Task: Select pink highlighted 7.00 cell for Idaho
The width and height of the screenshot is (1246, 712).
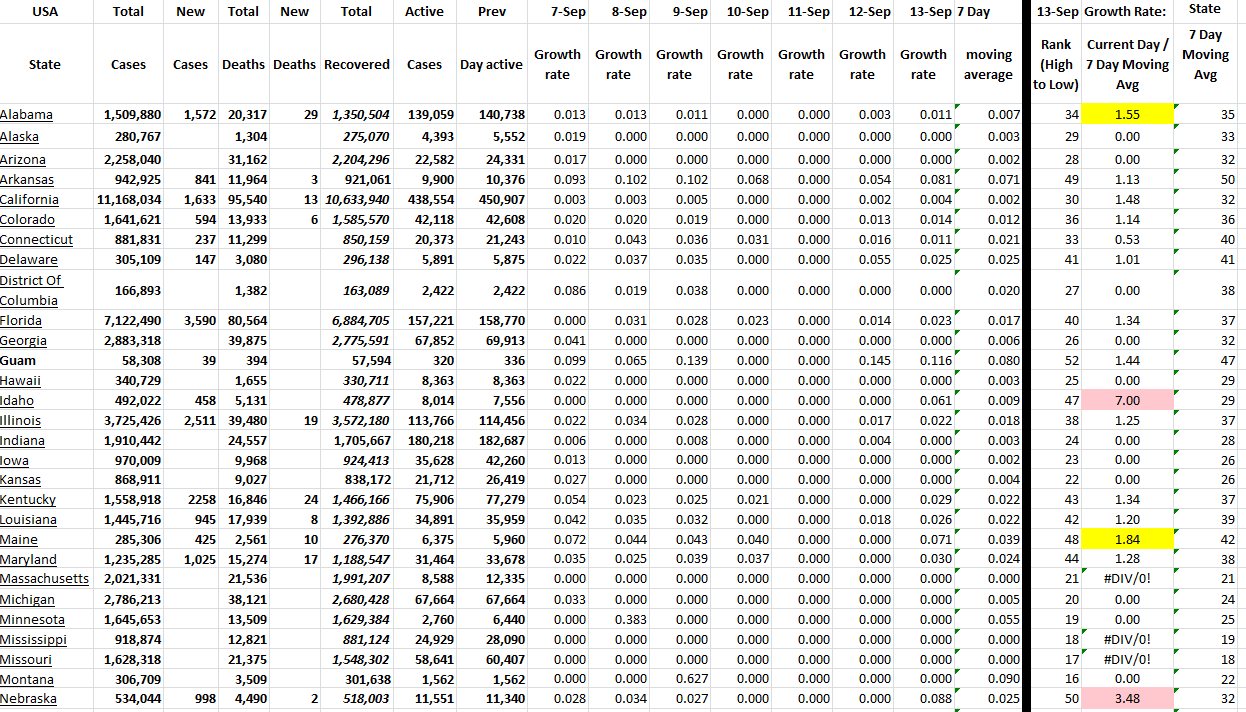Action: pos(1127,400)
